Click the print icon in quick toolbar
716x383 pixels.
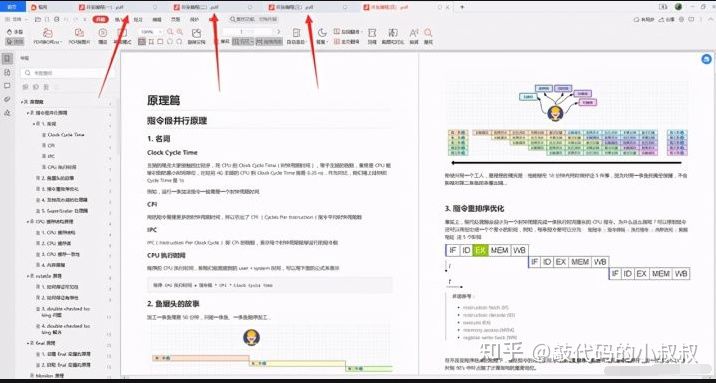[x=56, y=20]
